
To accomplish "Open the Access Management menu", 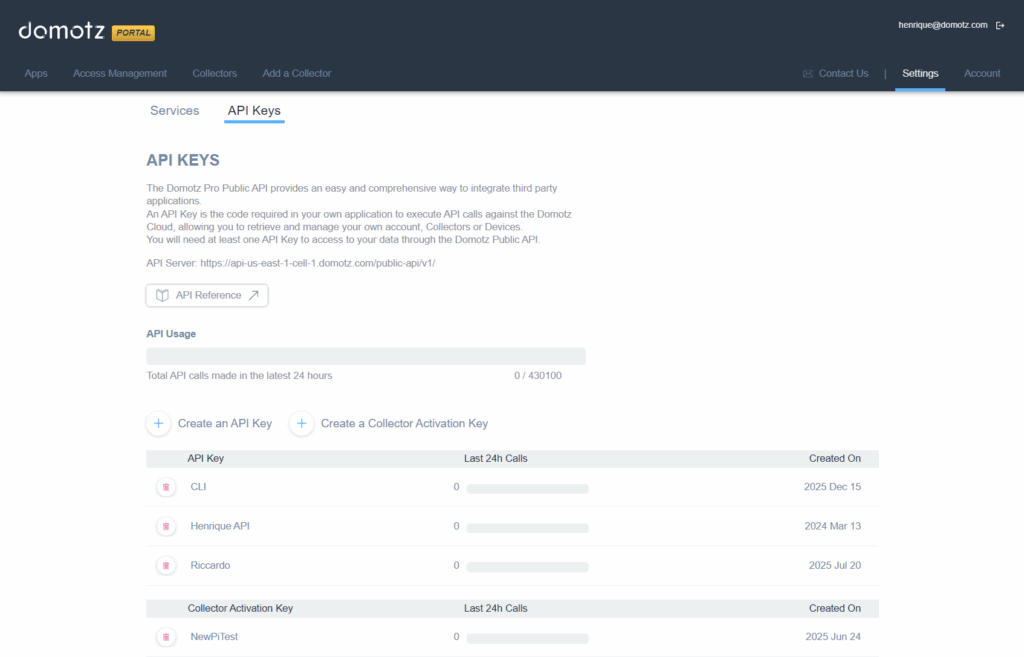I will (x=120, y=73).
